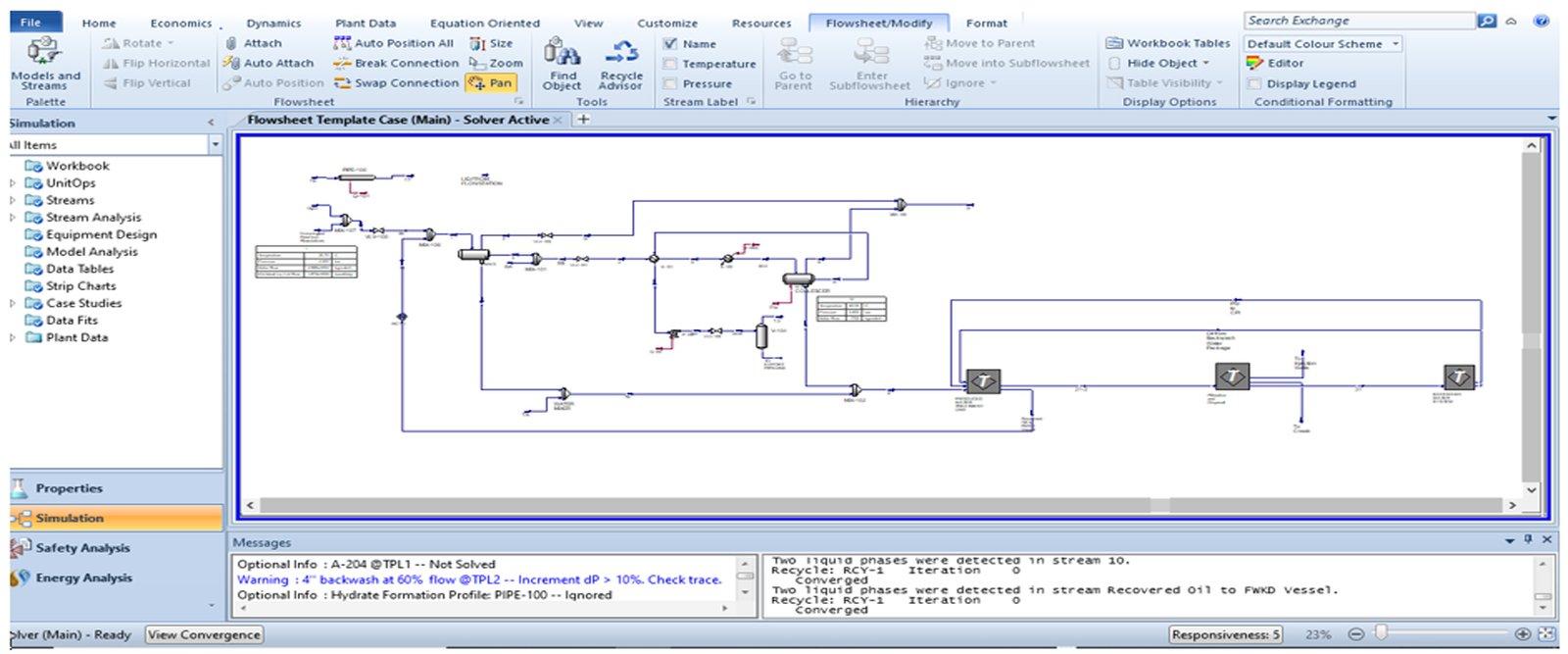
Task: Enable the Temperature stream label checkbox
Action: tap(670, 64)
